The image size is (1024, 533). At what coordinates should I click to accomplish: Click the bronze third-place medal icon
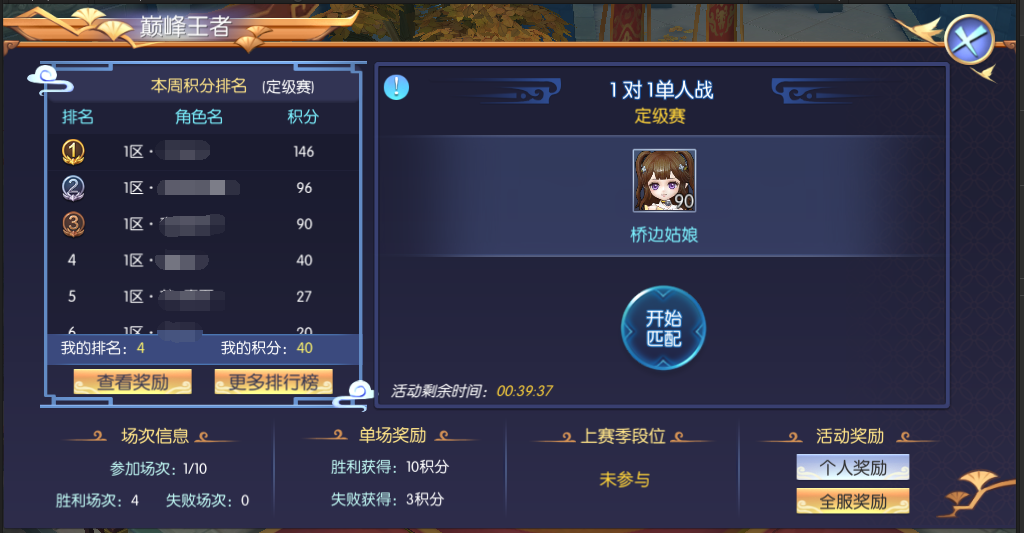click(x=73, y=224)
